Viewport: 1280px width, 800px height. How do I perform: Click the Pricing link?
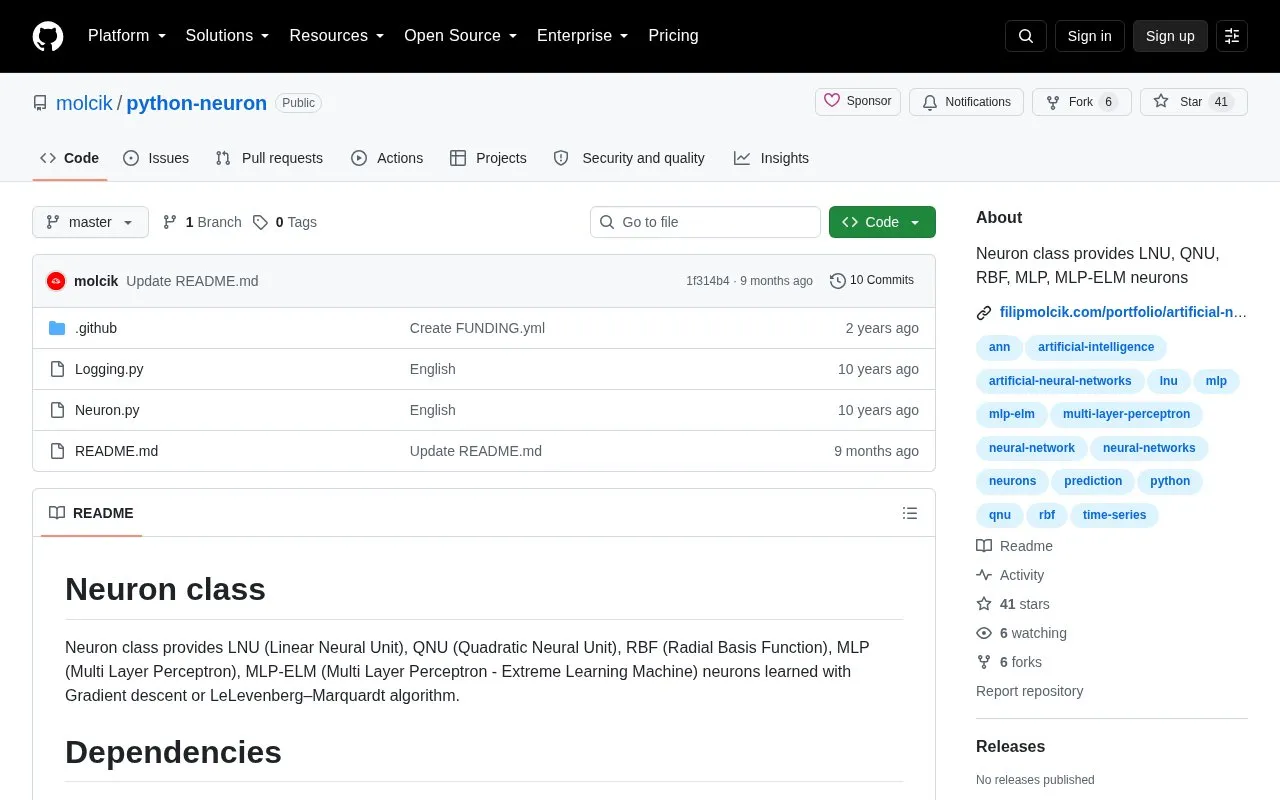click(x=673, y=36)
